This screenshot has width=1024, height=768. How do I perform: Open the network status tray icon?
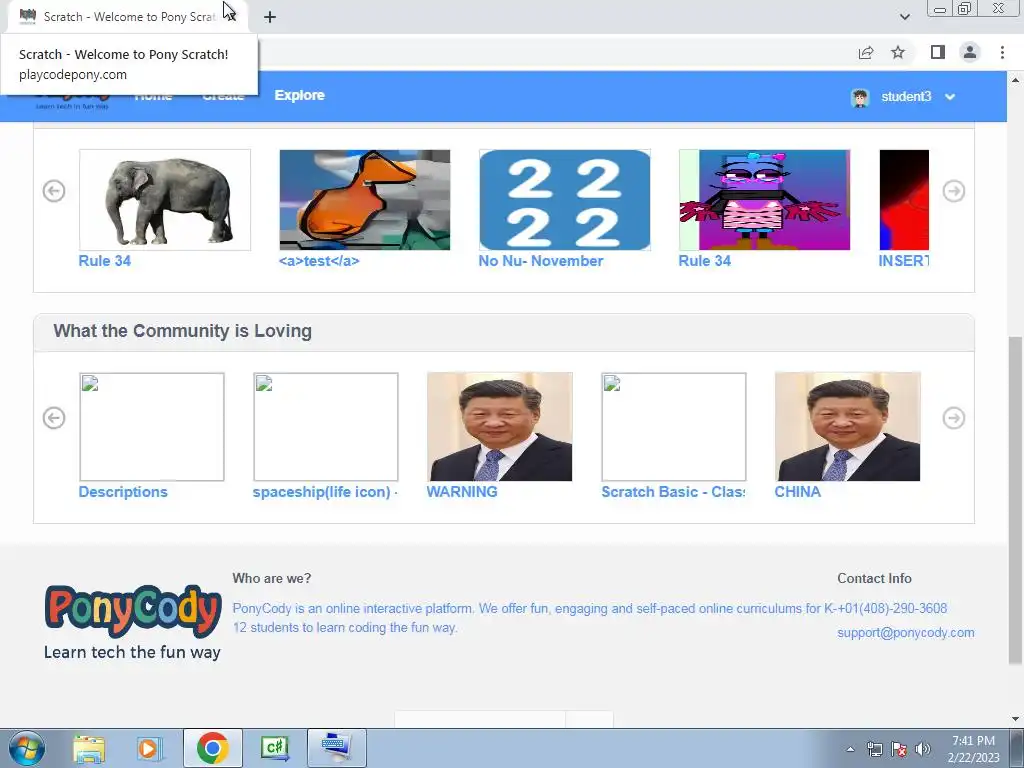[874, 749]
